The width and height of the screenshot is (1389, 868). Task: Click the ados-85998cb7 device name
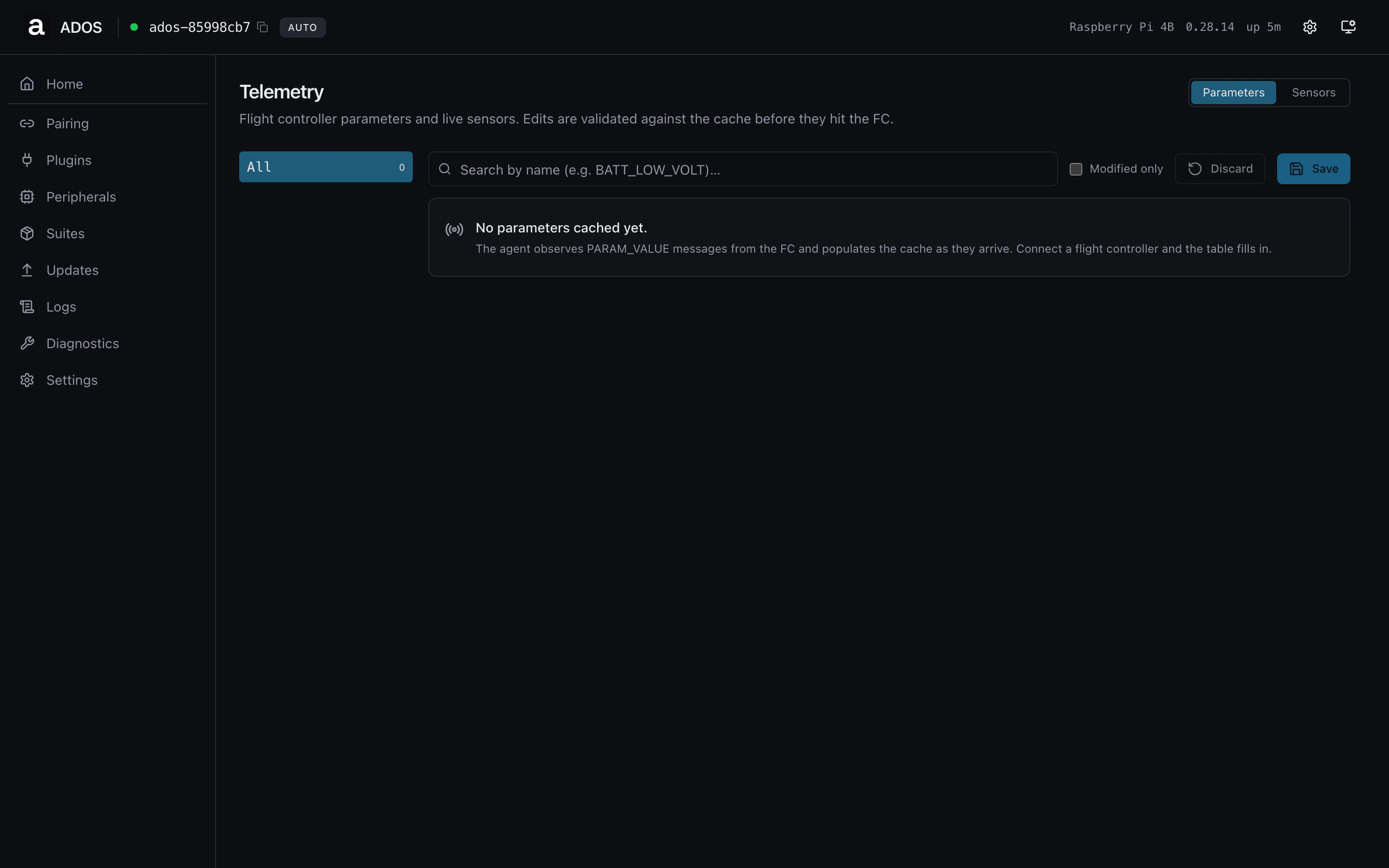[x=200, y=27]
